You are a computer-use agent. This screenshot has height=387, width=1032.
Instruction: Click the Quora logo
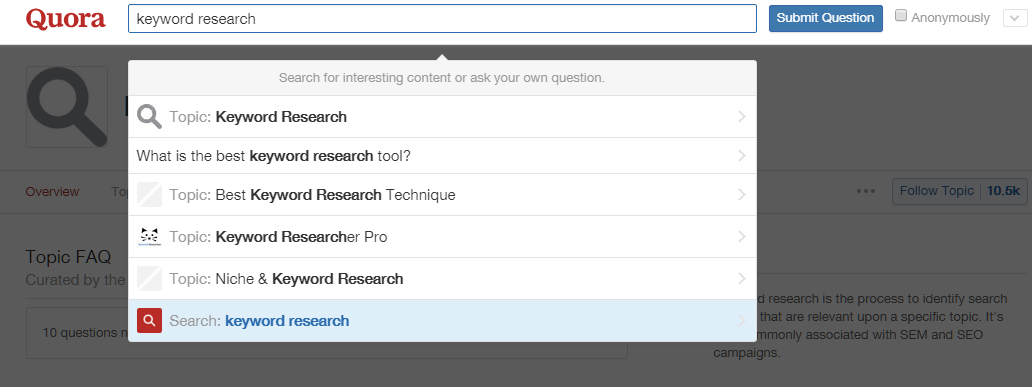(66, 18)
